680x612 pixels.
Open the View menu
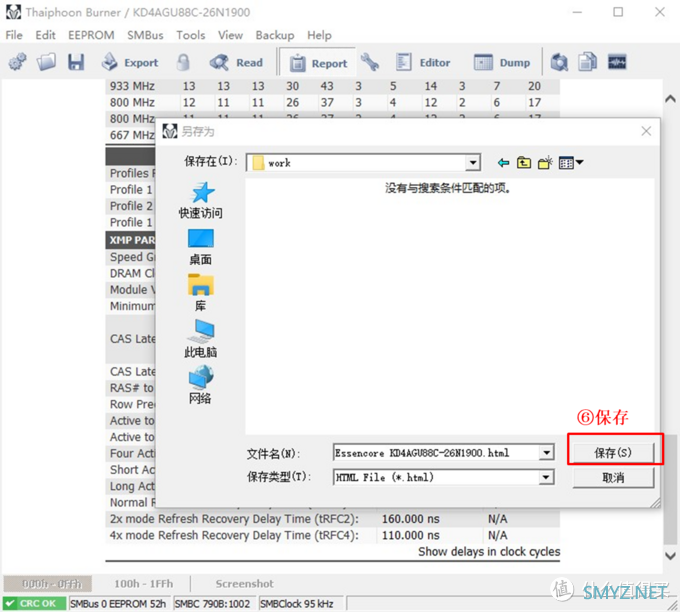coord(230,35)
